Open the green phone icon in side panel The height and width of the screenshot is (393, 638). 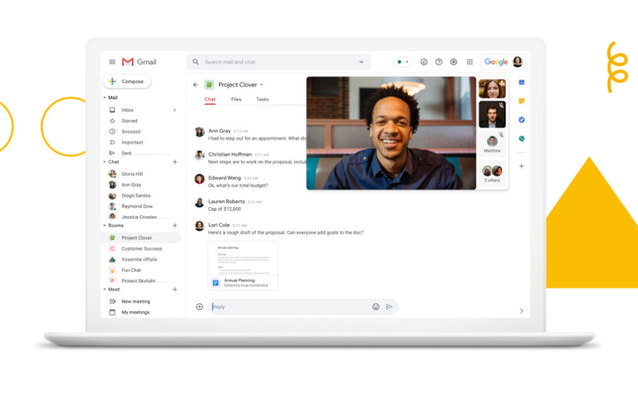522,139
